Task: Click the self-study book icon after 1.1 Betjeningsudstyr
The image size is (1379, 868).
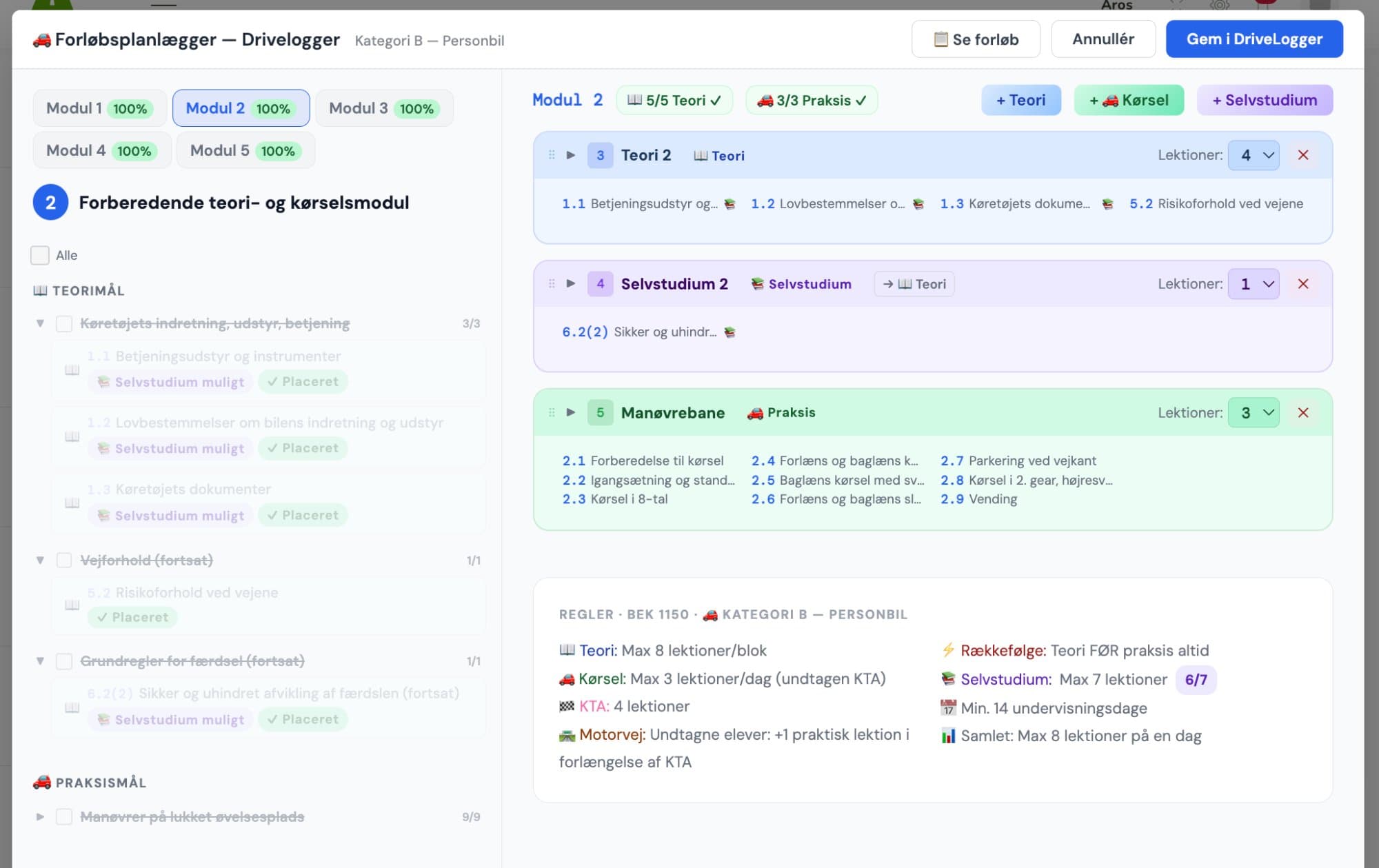Action: (x=729, y=204)
